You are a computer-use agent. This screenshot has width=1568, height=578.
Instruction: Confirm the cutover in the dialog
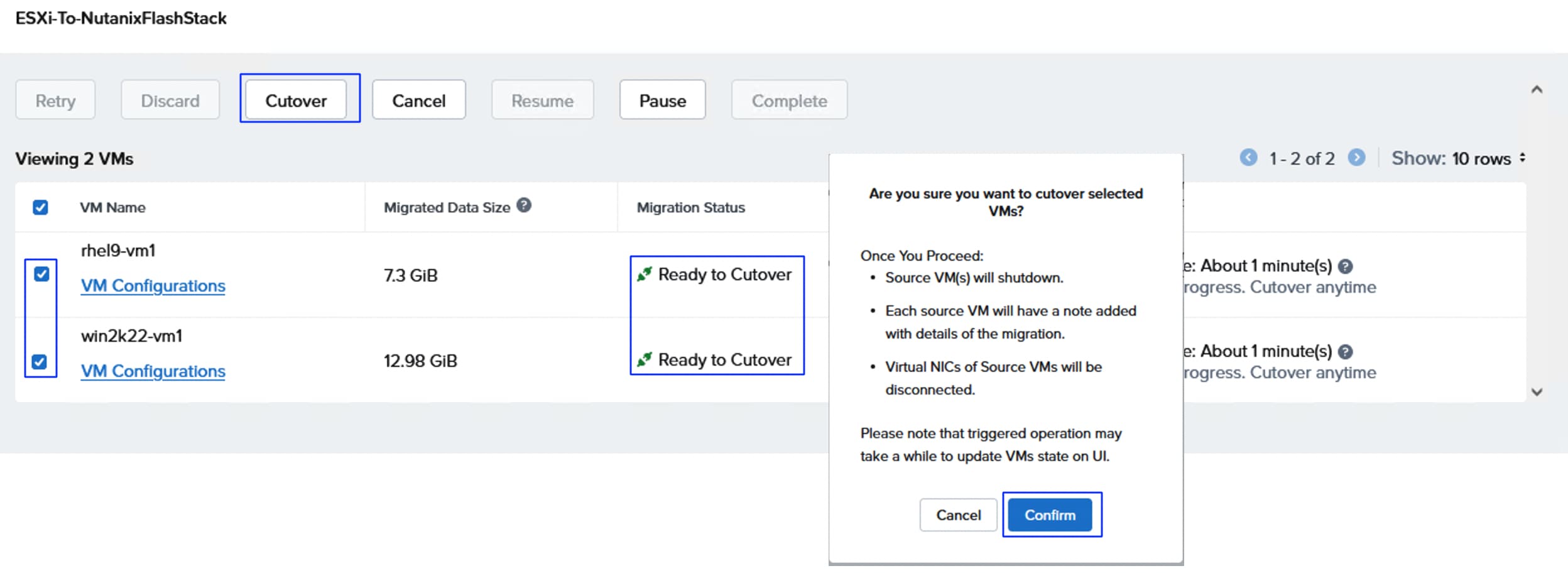(1050, 515)
